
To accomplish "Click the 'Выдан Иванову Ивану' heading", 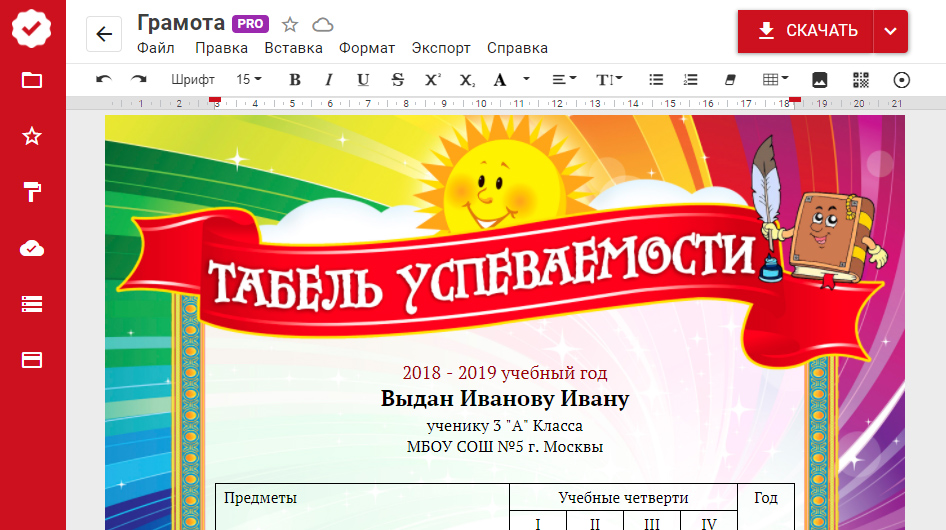I will click(504, 398).
